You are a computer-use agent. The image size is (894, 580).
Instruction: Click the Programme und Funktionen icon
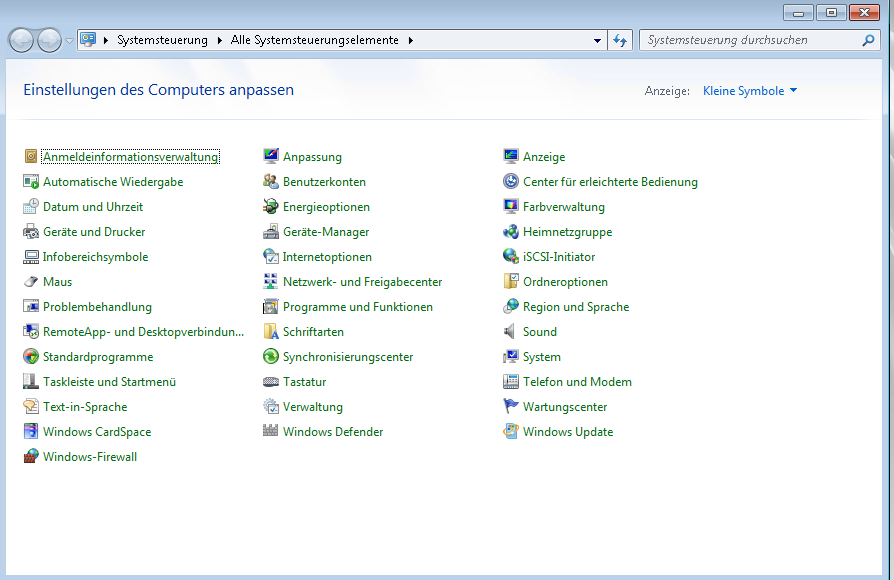[271, 307]
